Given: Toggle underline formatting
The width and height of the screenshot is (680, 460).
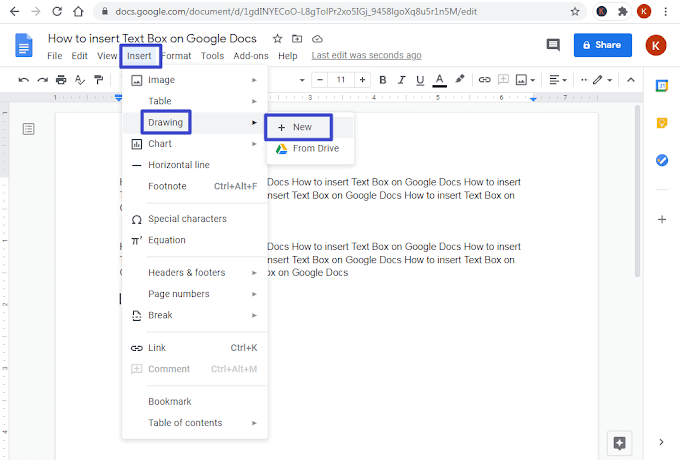Looking at the screenshot, I should tap(420, 80).
